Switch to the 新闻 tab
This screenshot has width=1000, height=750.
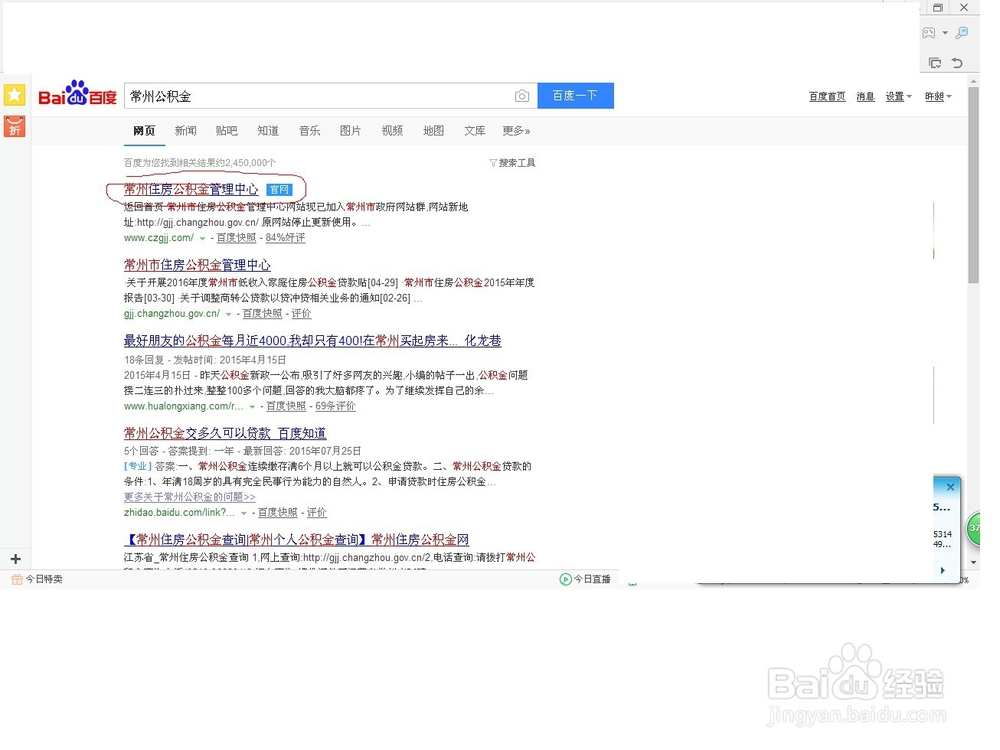(x=186, y=131)
